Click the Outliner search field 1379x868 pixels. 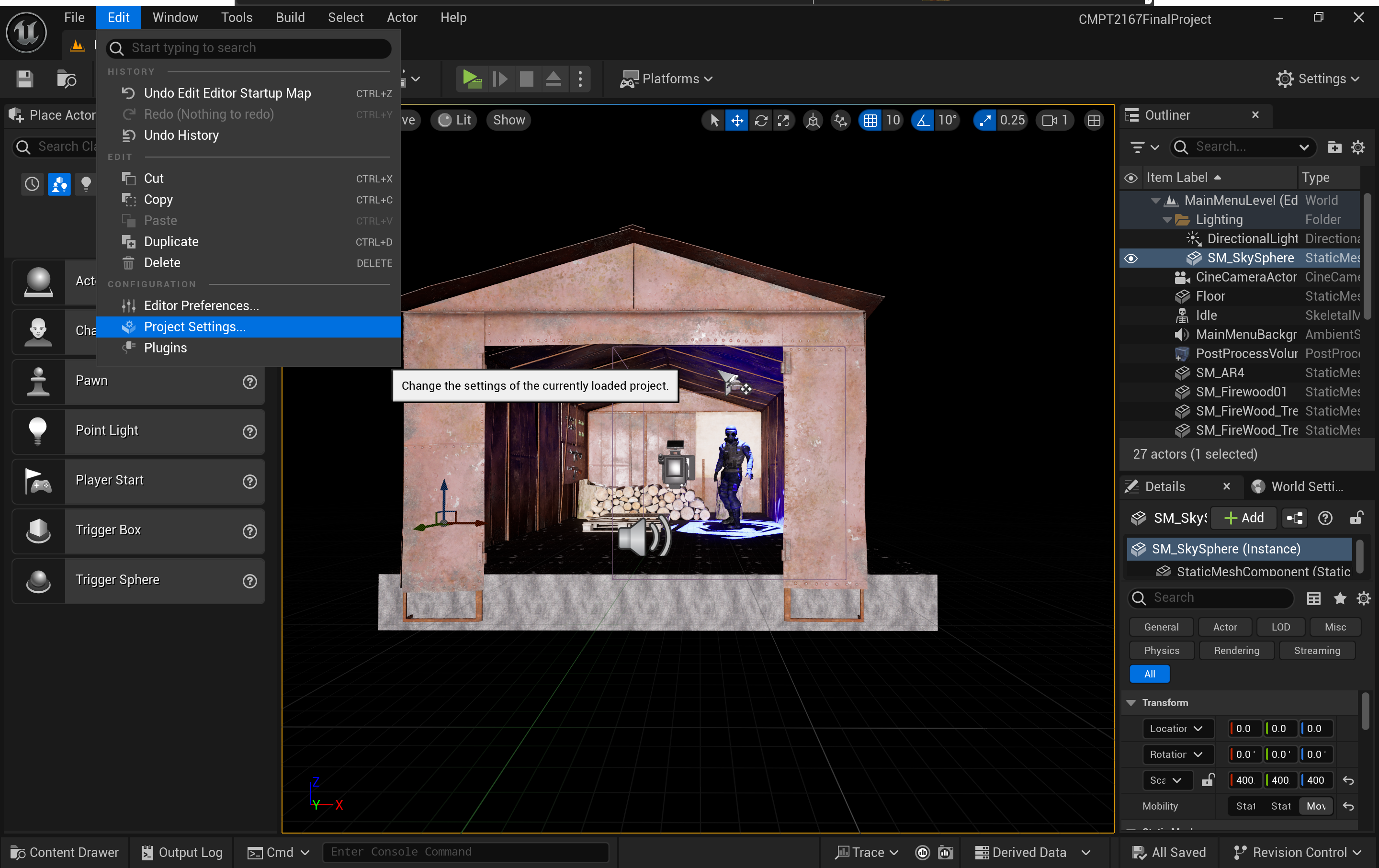(1243, 147)
